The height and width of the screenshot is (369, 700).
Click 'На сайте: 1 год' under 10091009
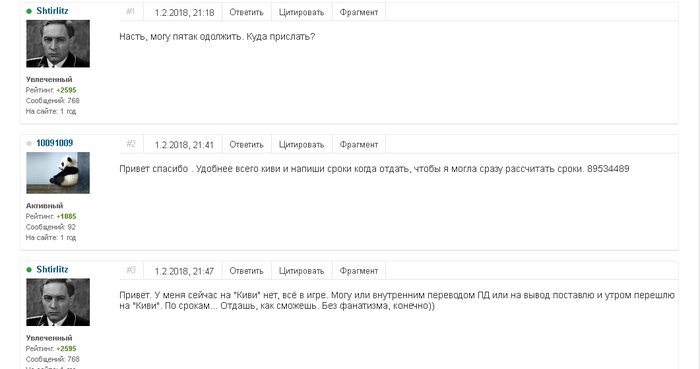pos(51,238)
